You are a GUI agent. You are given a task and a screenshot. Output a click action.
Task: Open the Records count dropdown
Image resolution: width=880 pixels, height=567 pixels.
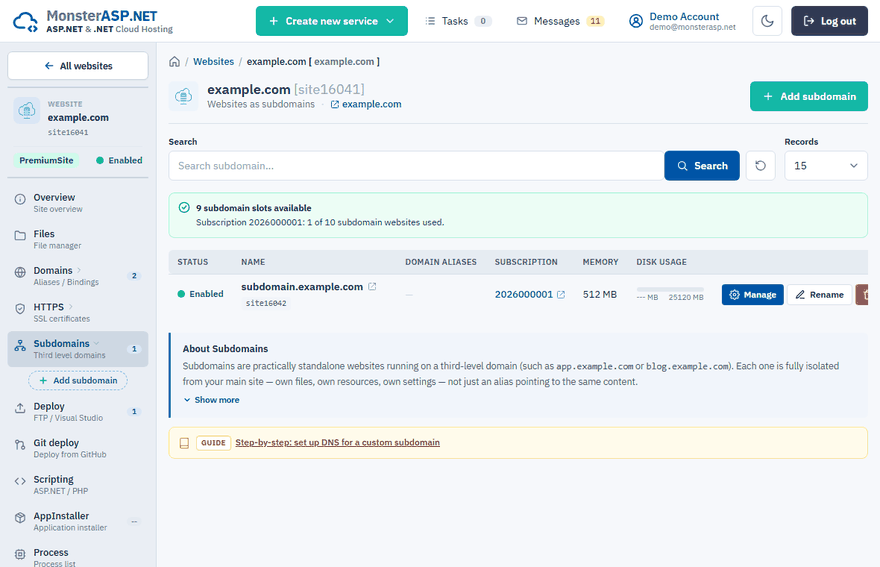pos(826,166)
